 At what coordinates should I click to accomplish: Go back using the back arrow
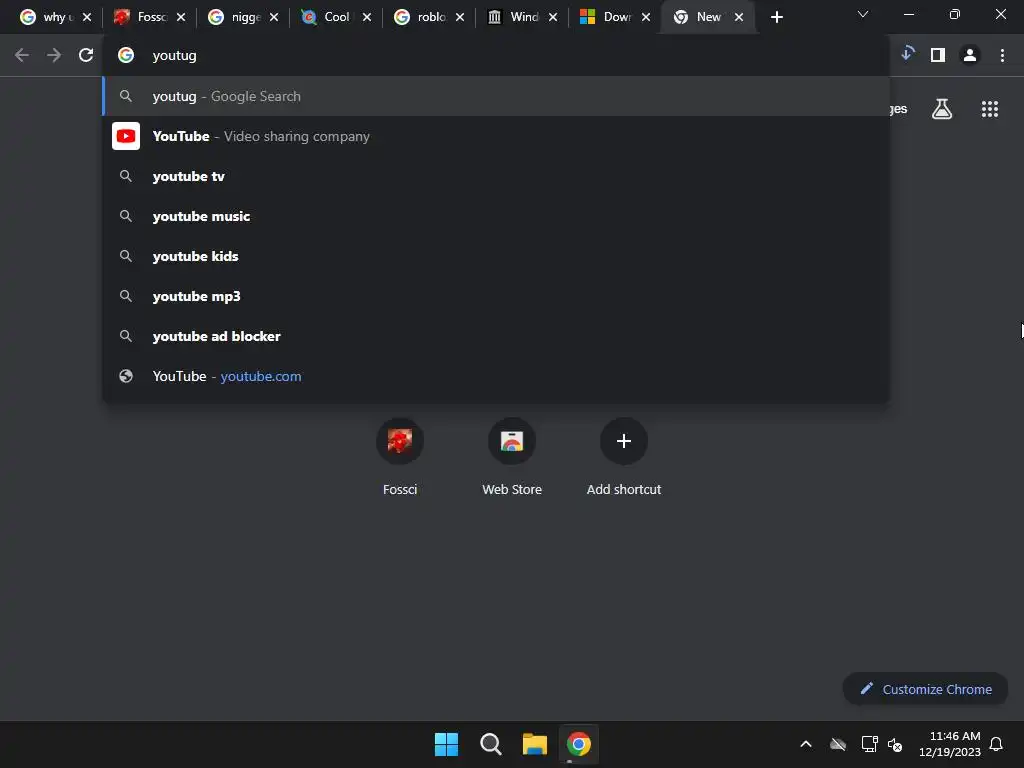point(22,55)
